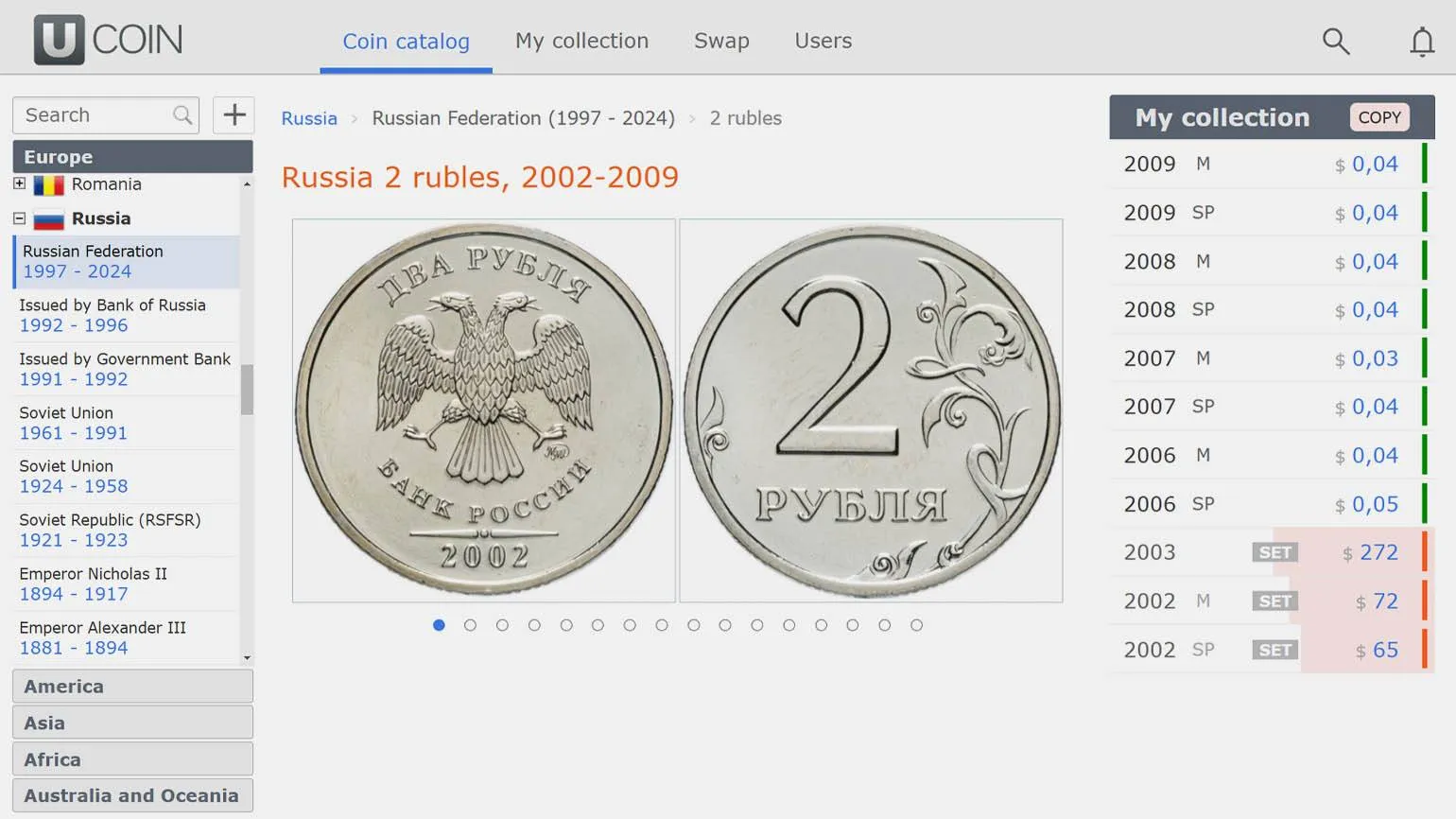The image size is (1456, 819).
Task: Select the second image carousel dot
Action: pos(470,625)
